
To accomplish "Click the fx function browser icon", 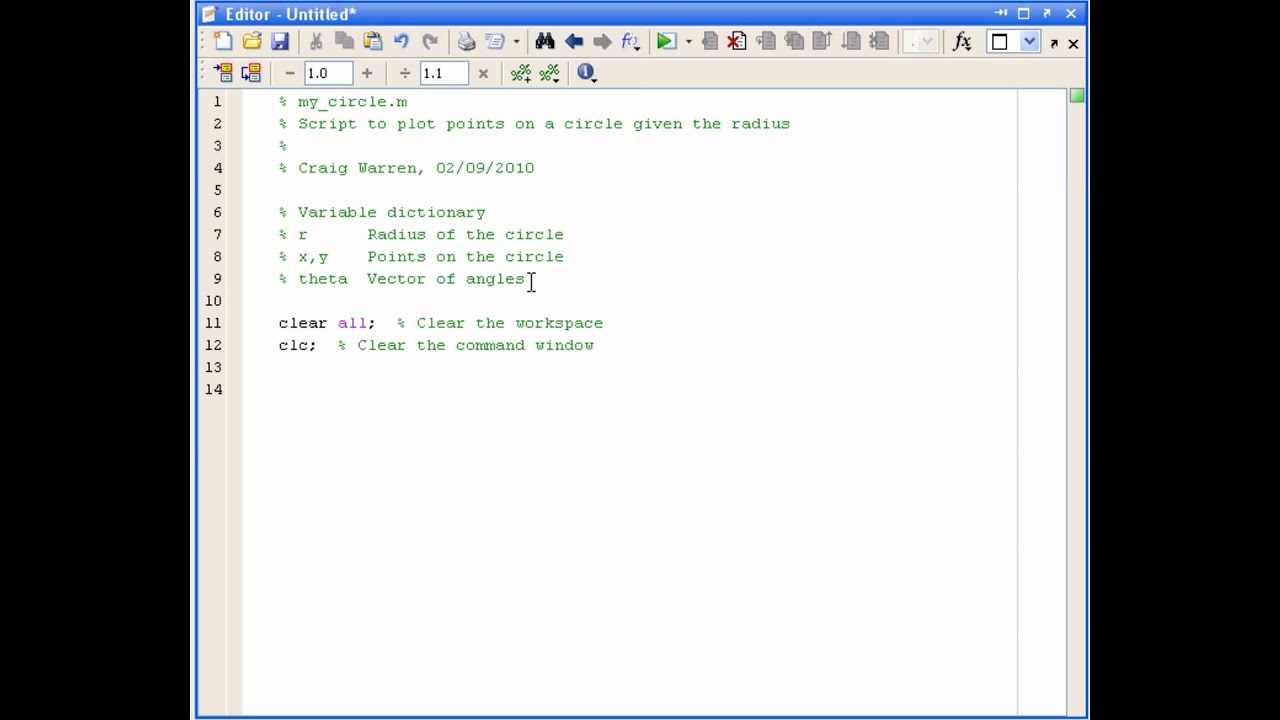I will [962, 41].
